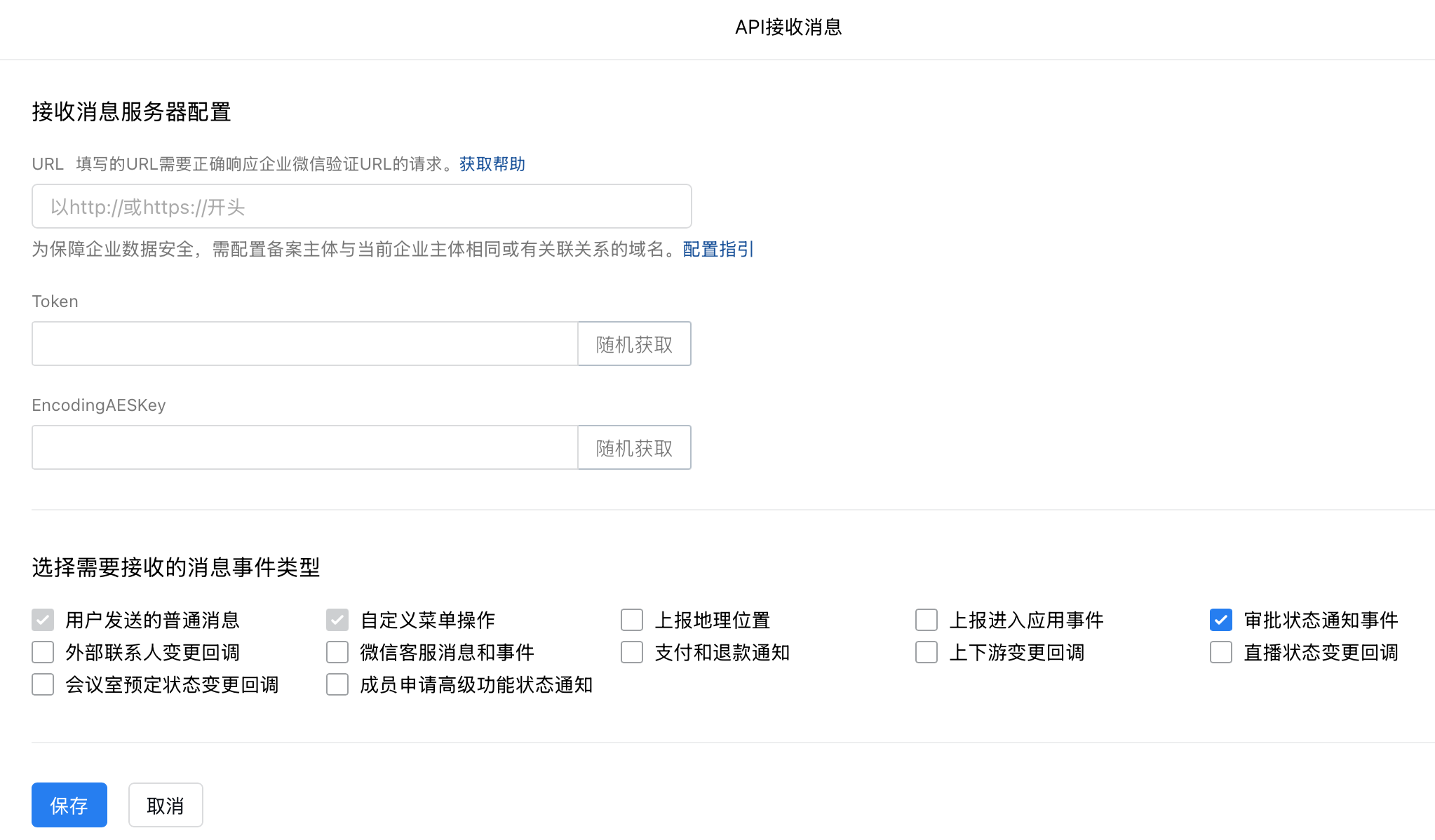
Task: Enable 上报地理位置 checkbox
Action: (632, 620)
